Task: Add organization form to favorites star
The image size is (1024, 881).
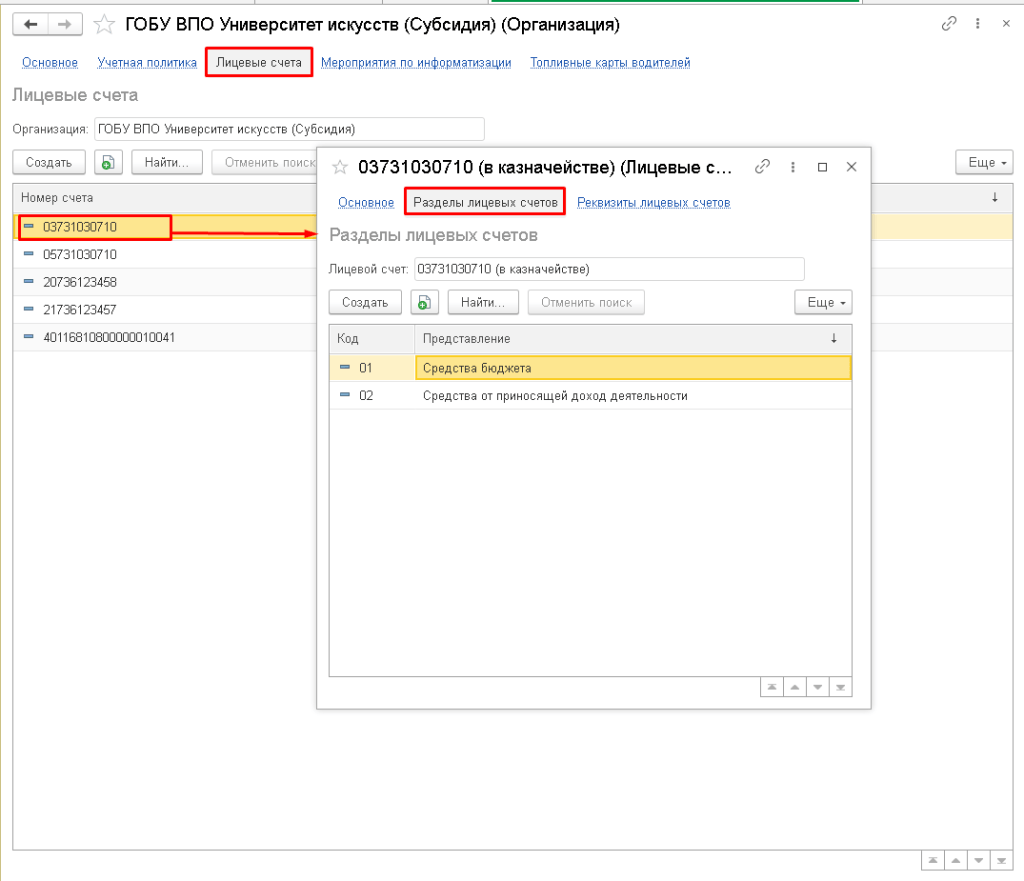Action: 103,24
